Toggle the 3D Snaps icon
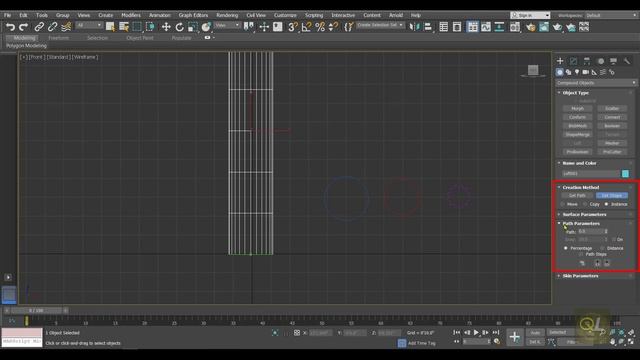The image size is (640, 360). point(293,27)
